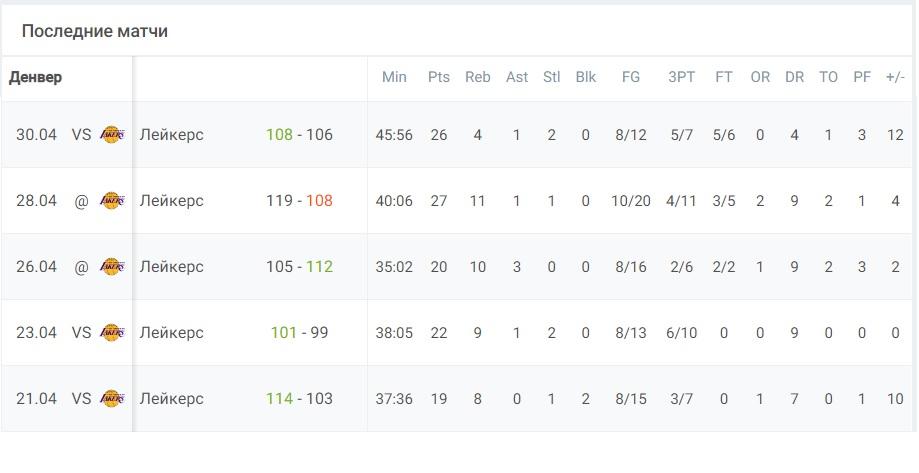This screenshot has height=473, width=919.
Task: Select the 119 - 108 match score
Action: (299, 200)
